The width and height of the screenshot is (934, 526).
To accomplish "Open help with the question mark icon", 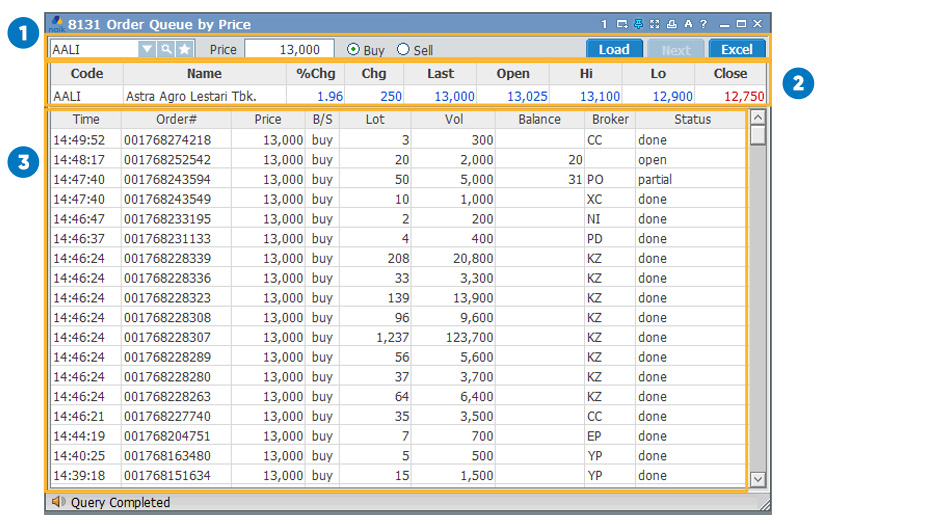I will (x=703, y=24).
